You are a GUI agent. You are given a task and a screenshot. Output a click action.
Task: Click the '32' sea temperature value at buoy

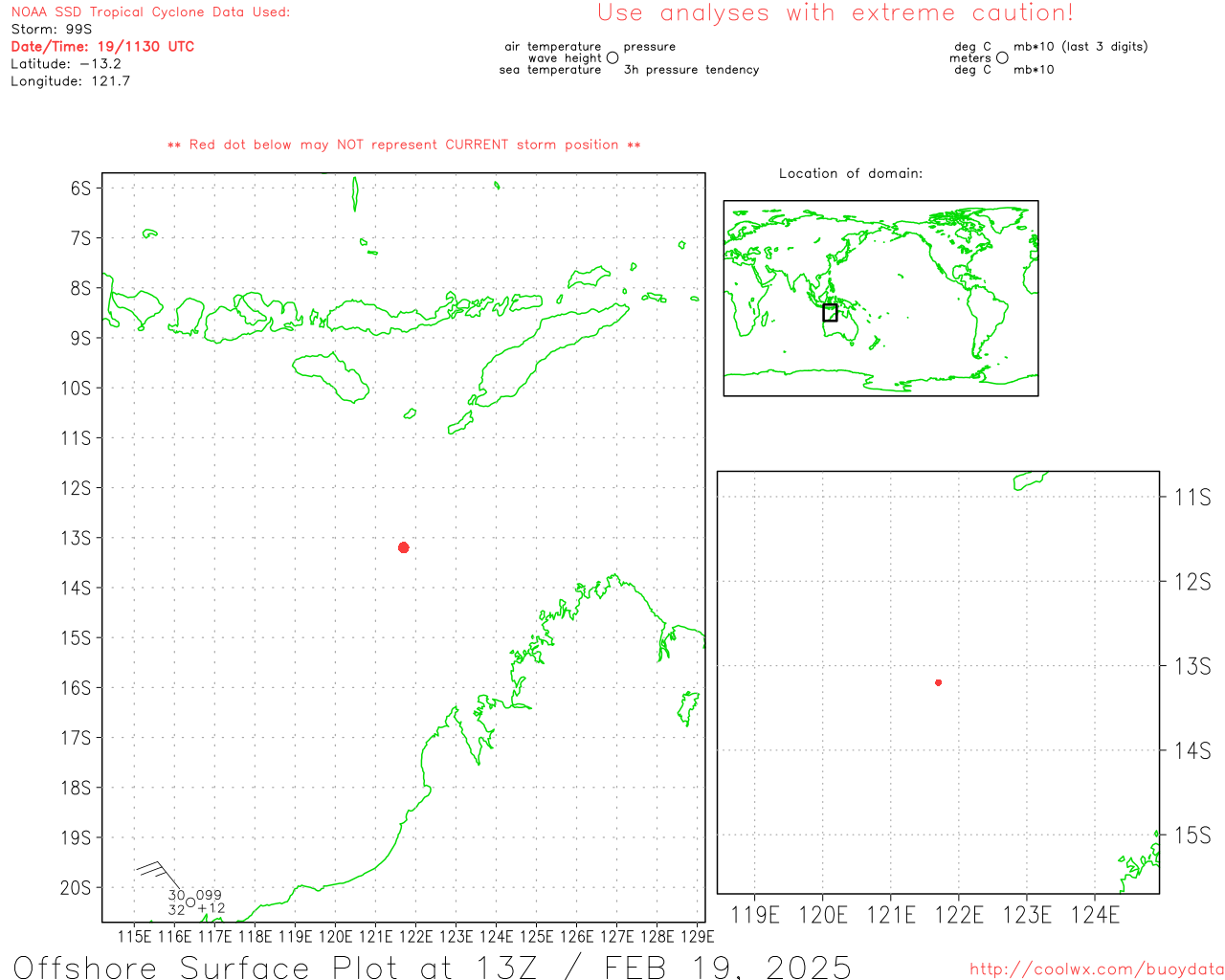click(x=177, y=909)
